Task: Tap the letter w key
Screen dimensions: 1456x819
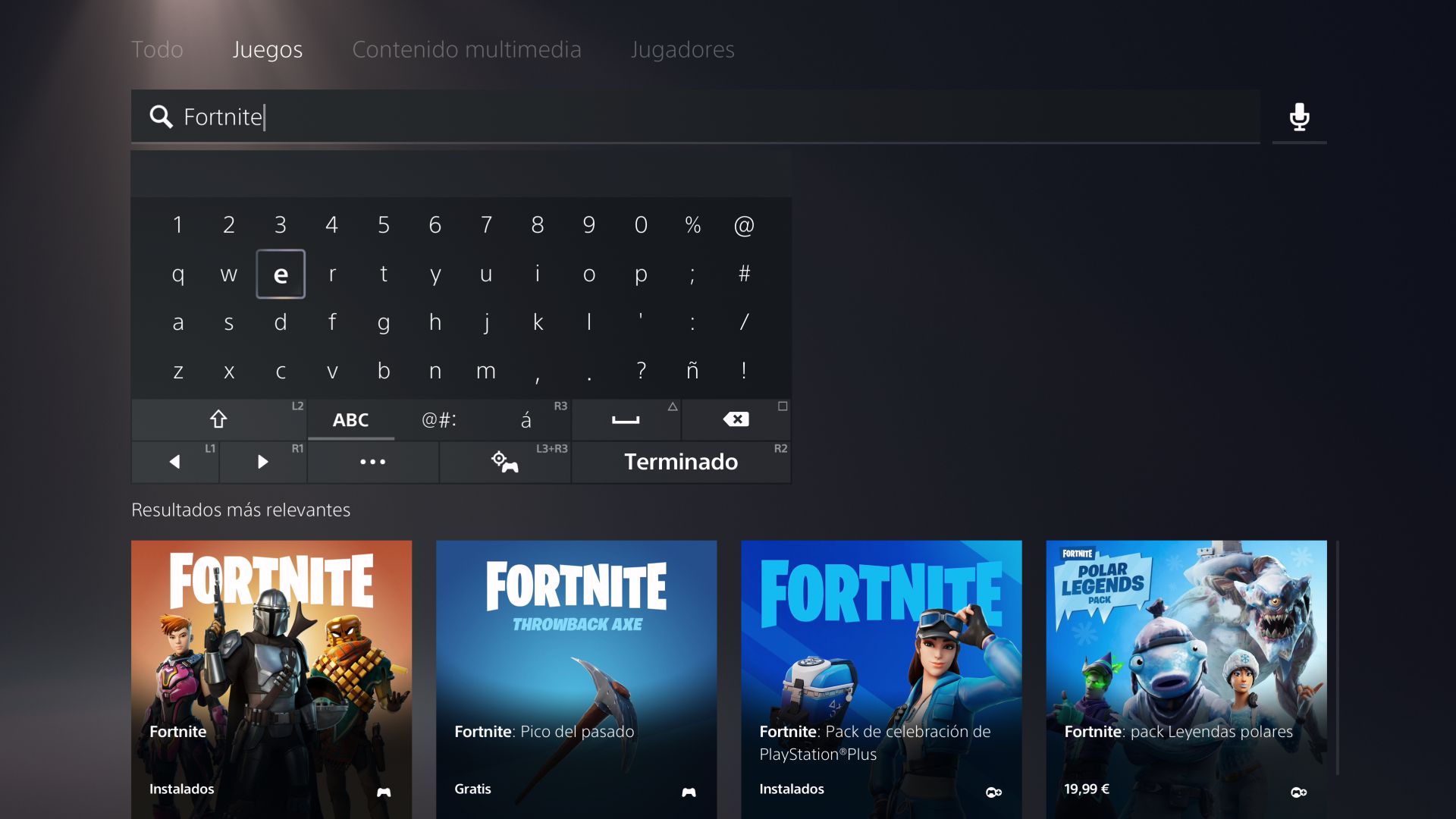Action: 229,274
